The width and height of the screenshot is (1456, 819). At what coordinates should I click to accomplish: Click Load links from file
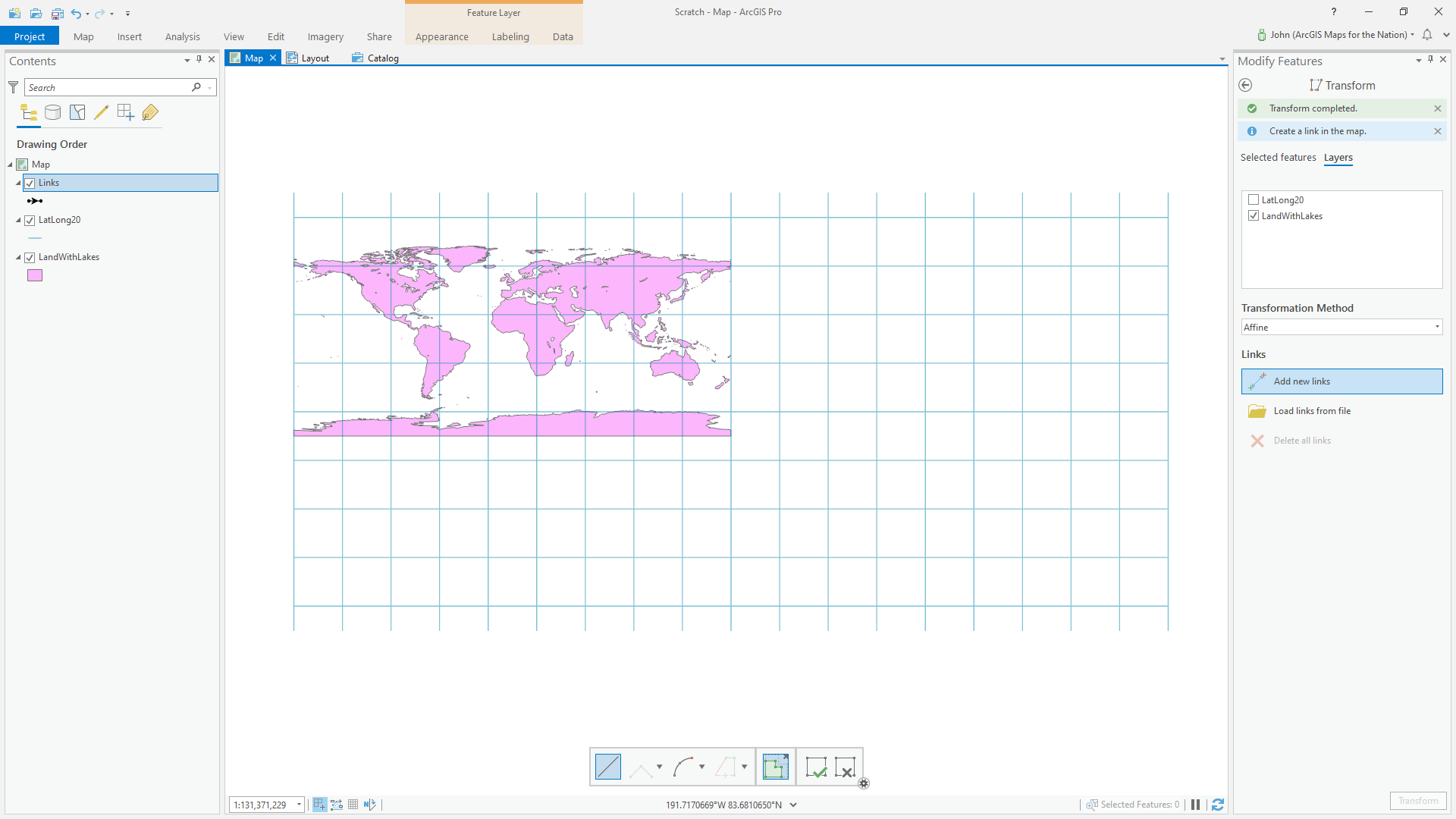click(1311, 411)
